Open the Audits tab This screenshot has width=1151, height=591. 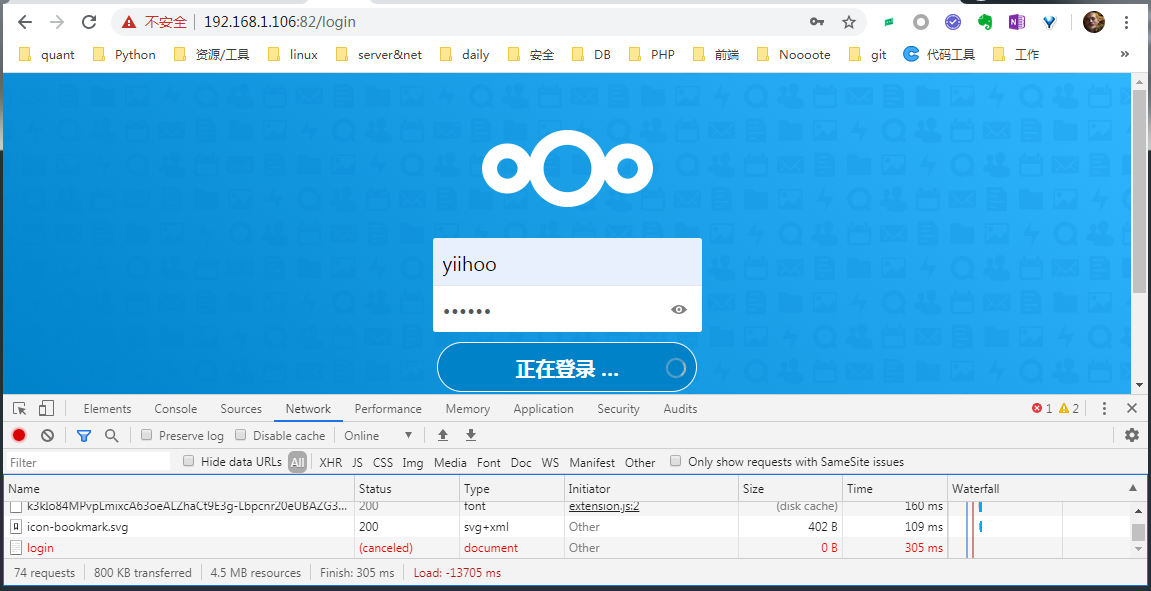pos(680,409)
